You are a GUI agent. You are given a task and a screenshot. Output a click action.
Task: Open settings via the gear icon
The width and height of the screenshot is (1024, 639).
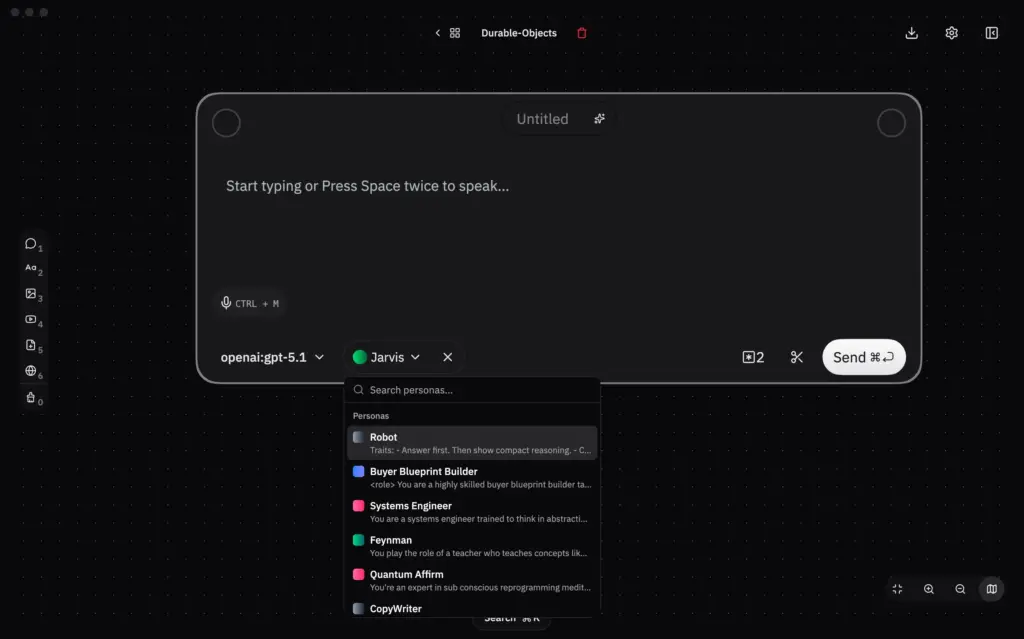[952, 33]
